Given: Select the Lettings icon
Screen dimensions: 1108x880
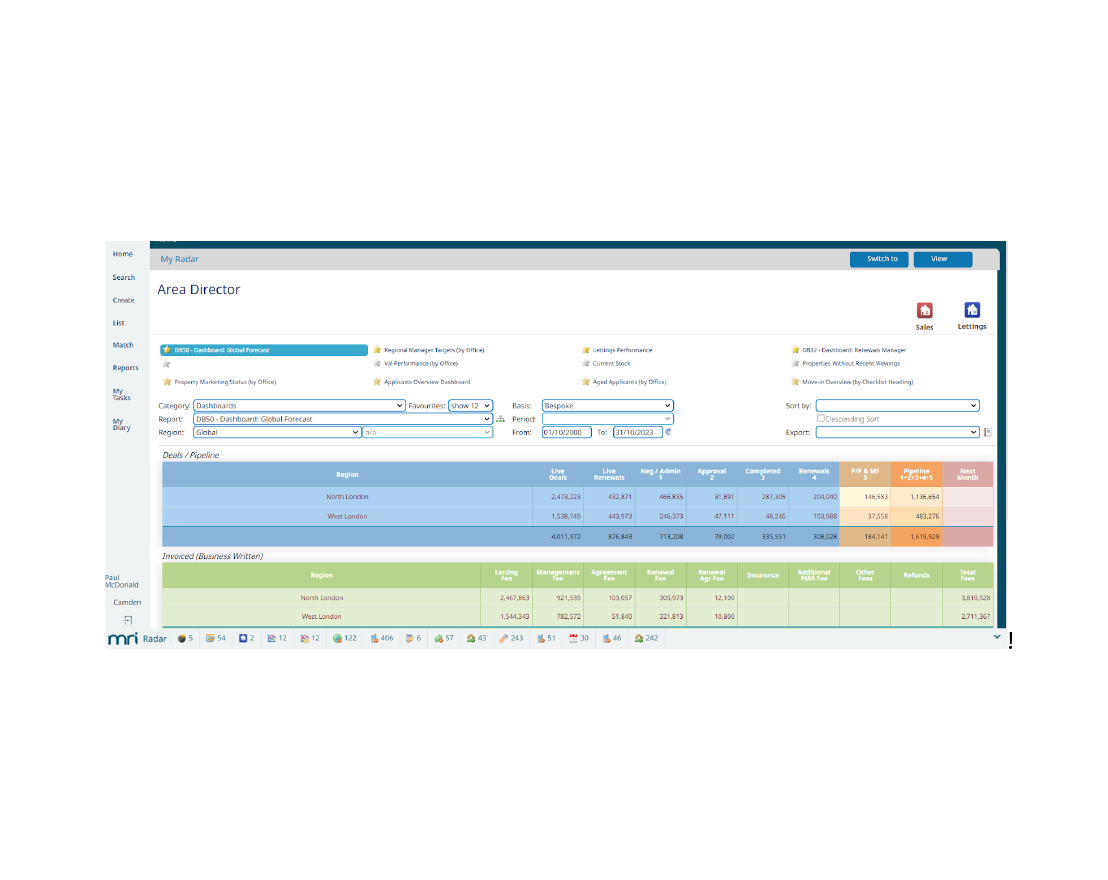Looking at the screenshot, I should (x=970, y=311).
